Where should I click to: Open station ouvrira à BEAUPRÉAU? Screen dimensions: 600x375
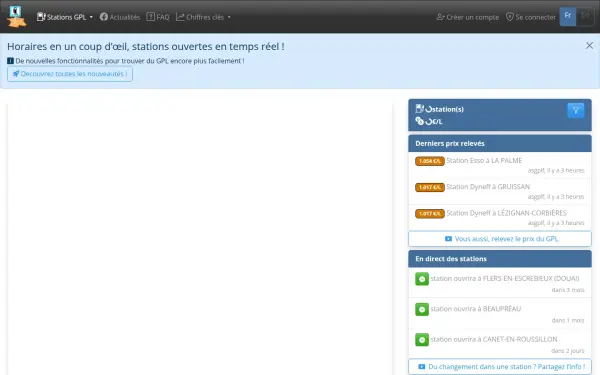[476, 309]
